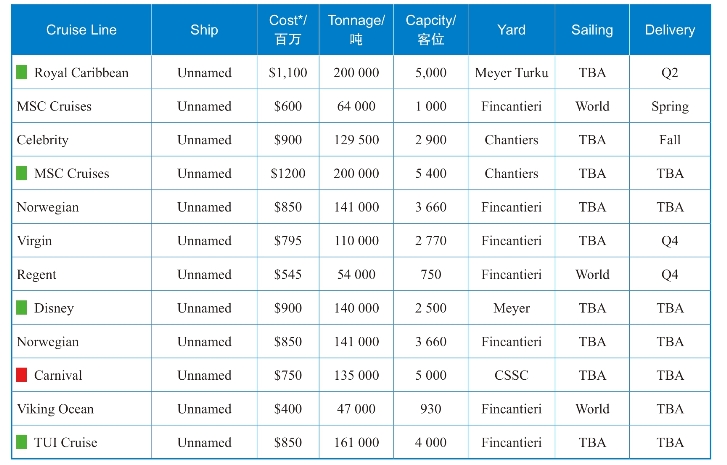The image size is (727, 465).
Task: Click the Cost column header
Action: 288,30
